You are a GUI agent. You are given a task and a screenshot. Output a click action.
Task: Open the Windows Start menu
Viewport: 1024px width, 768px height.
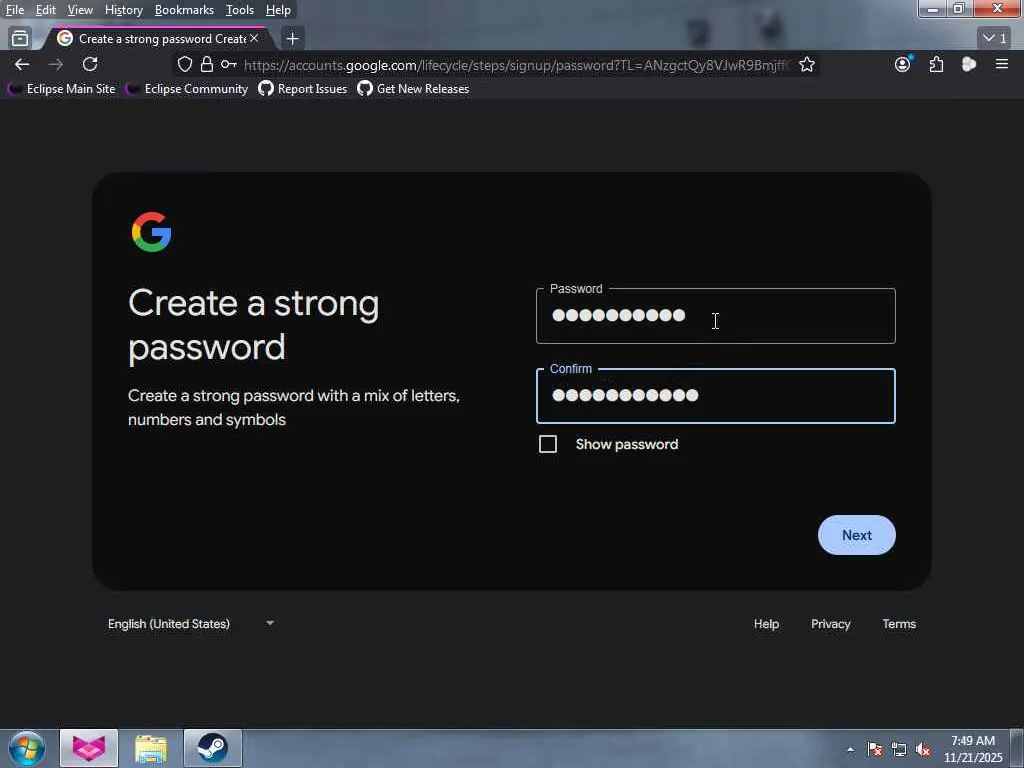[x=27, y=748]
